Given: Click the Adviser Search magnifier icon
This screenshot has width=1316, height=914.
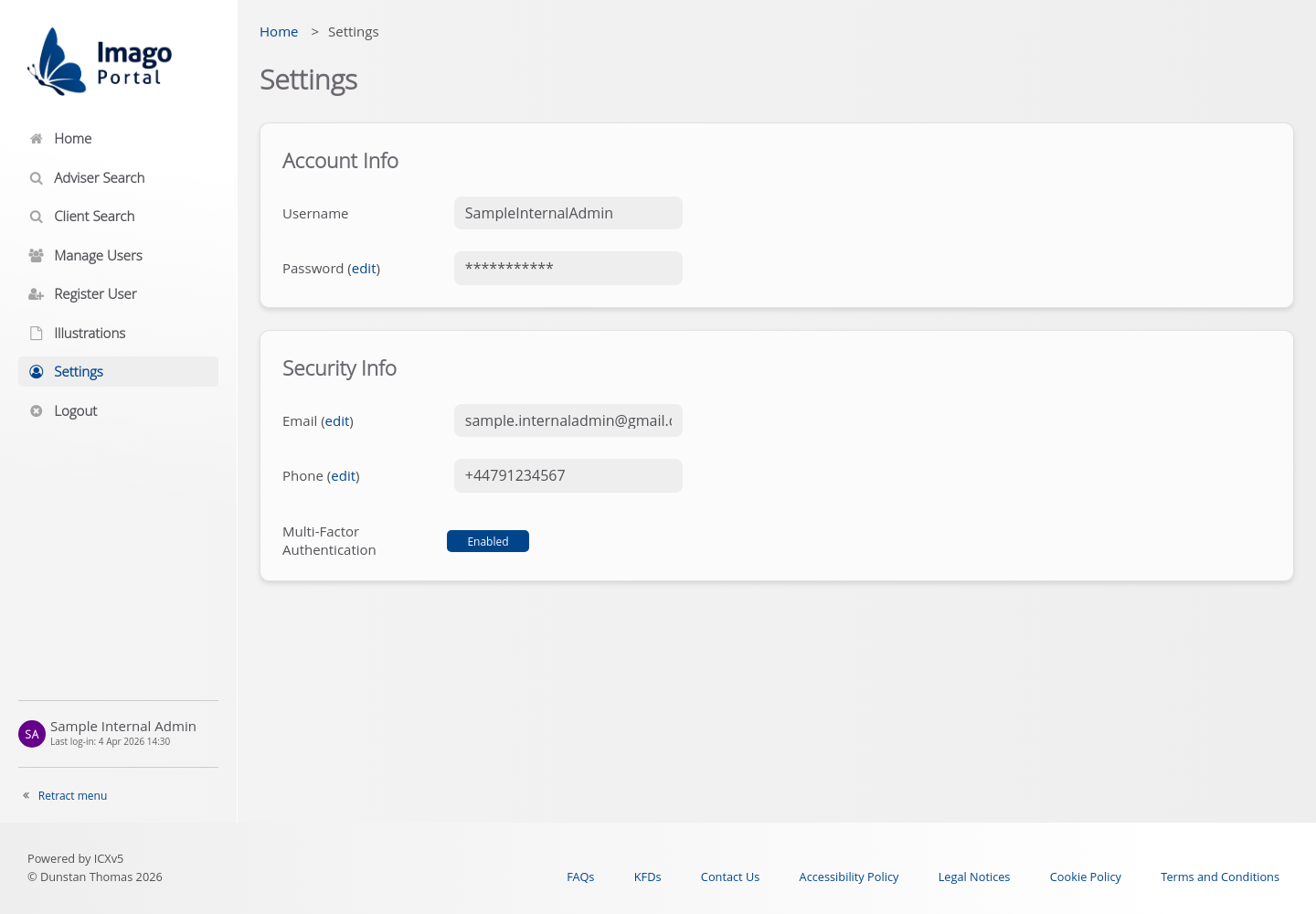Looking at the screenshot, I should [x=37, y=178].
